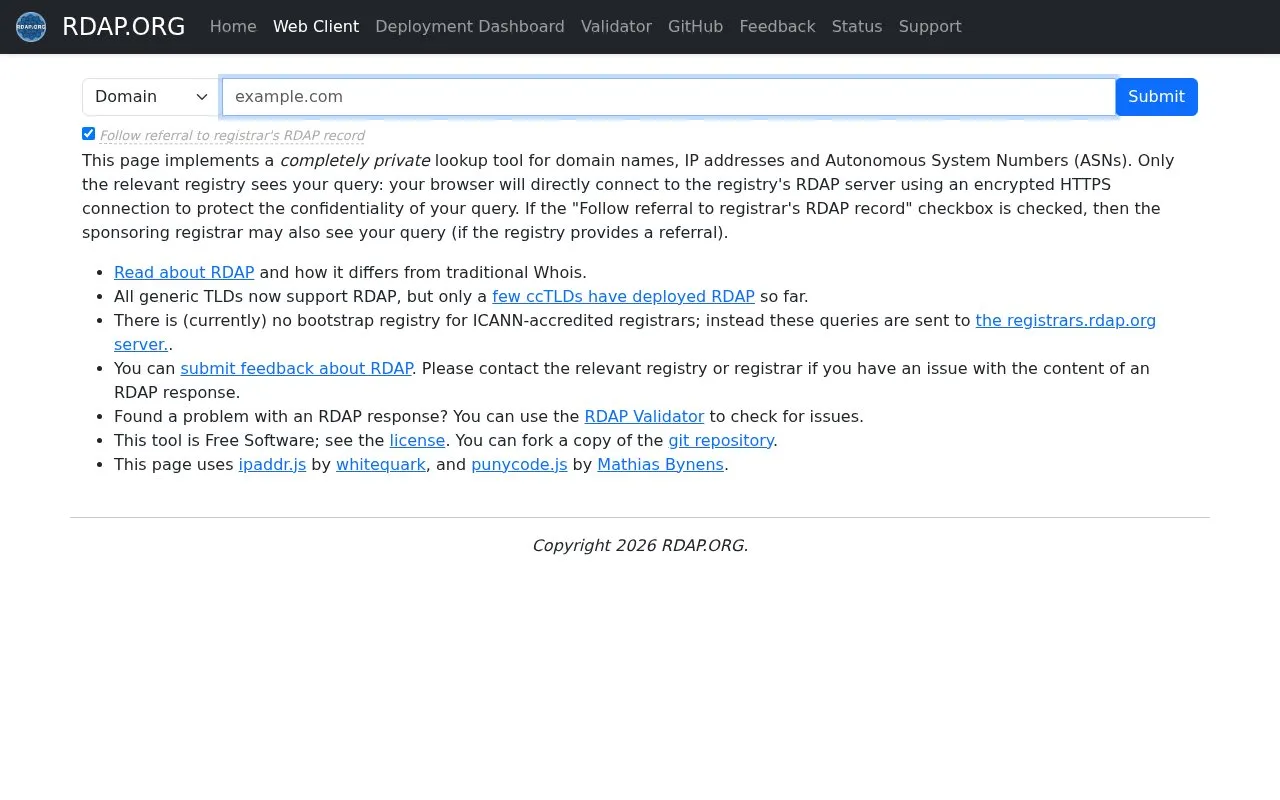Select the Web Client nav item

coord(316,27)
